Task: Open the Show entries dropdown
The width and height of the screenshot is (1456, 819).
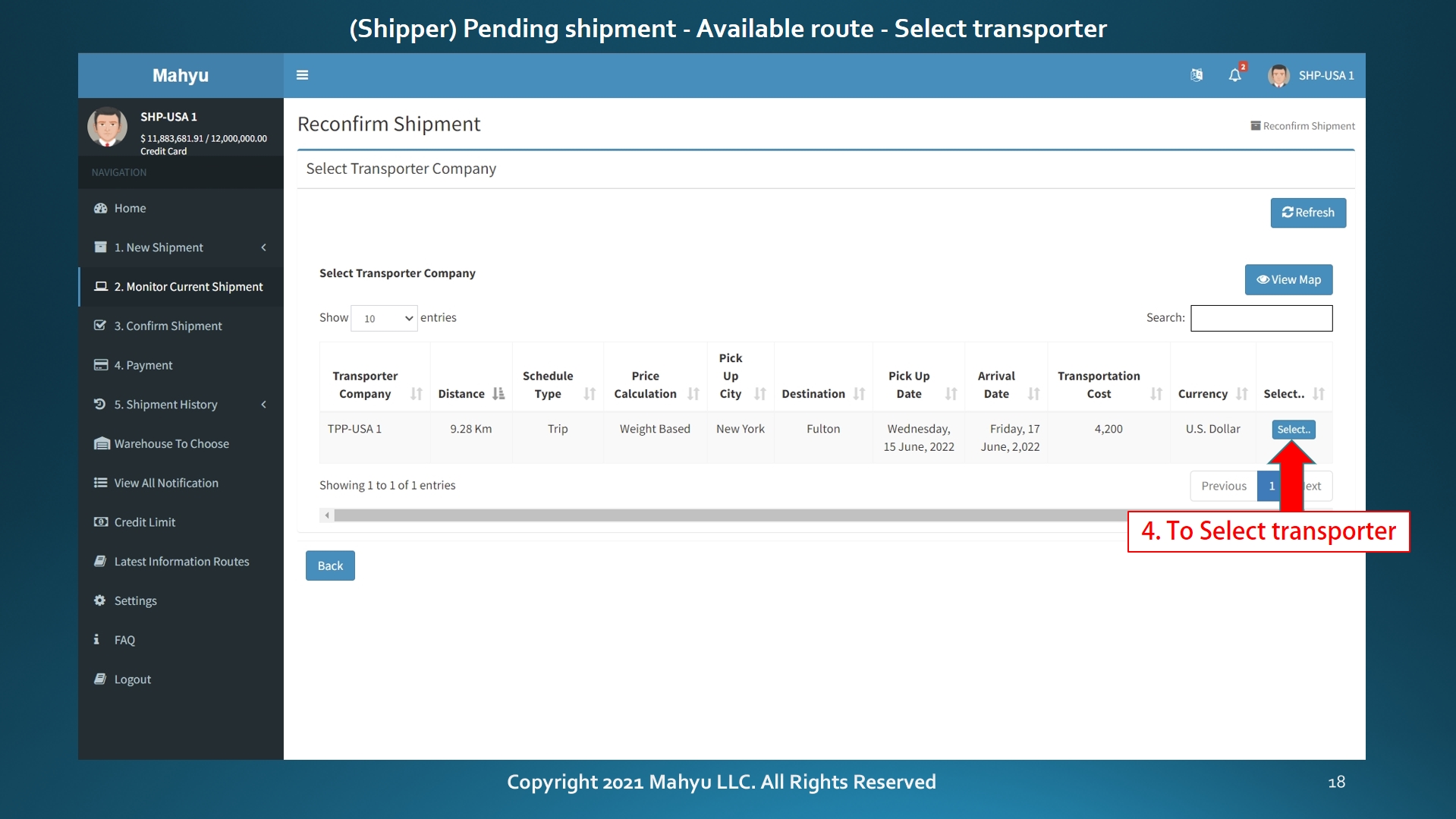Action: click(384, 318)
